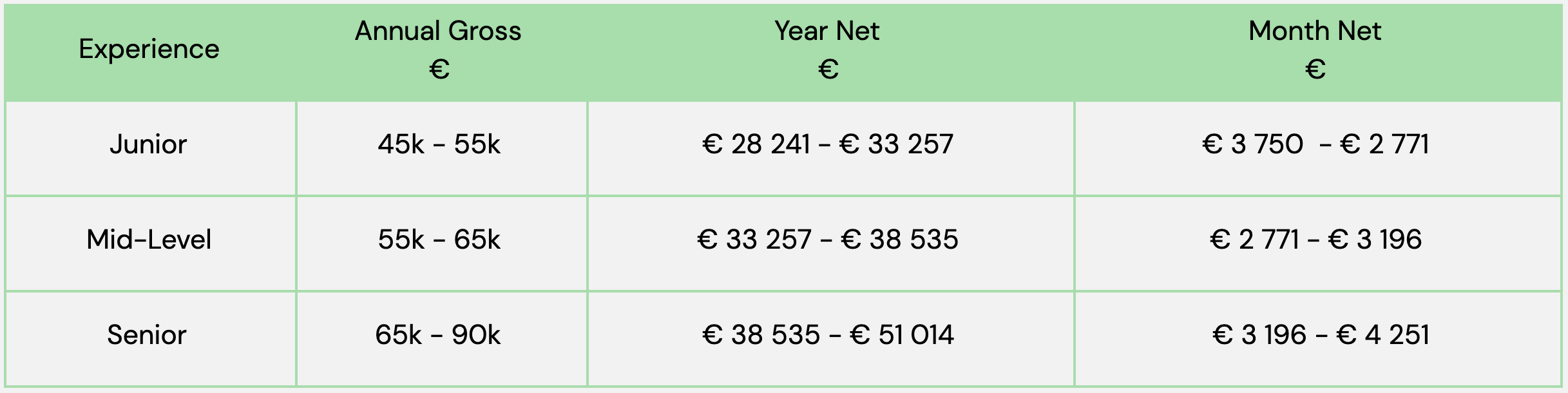Select the 45k - 55k gross salary cell
The image size is (1568, 393).
(x=442, y=148)
